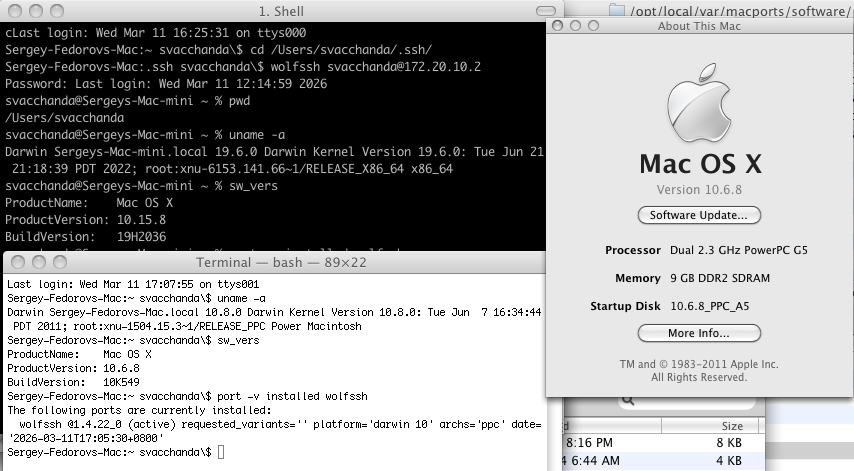Click the 10.6.8_PPC_A5 startup disk value
854x471 pixels.
tap(709, 306)
